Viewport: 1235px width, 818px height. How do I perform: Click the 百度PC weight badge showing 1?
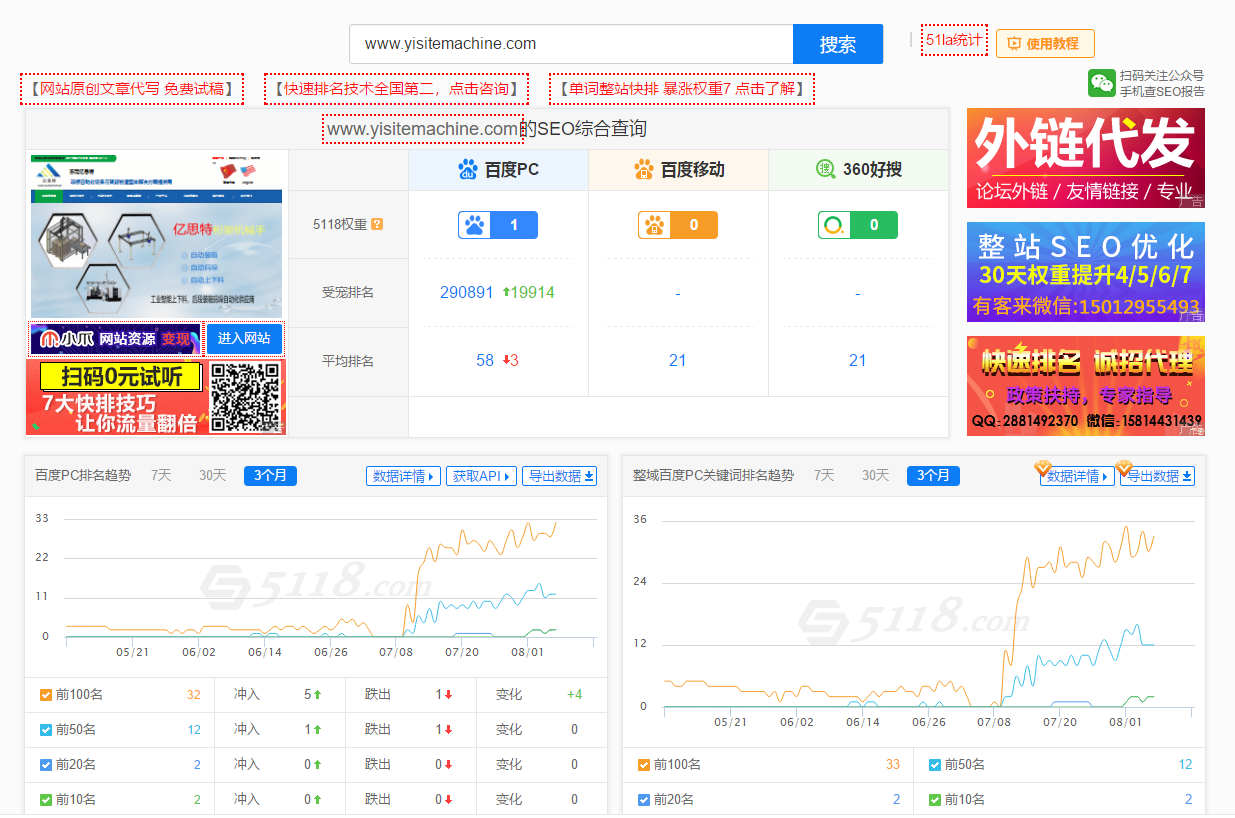pyautogui.click(x=498, y=225)
